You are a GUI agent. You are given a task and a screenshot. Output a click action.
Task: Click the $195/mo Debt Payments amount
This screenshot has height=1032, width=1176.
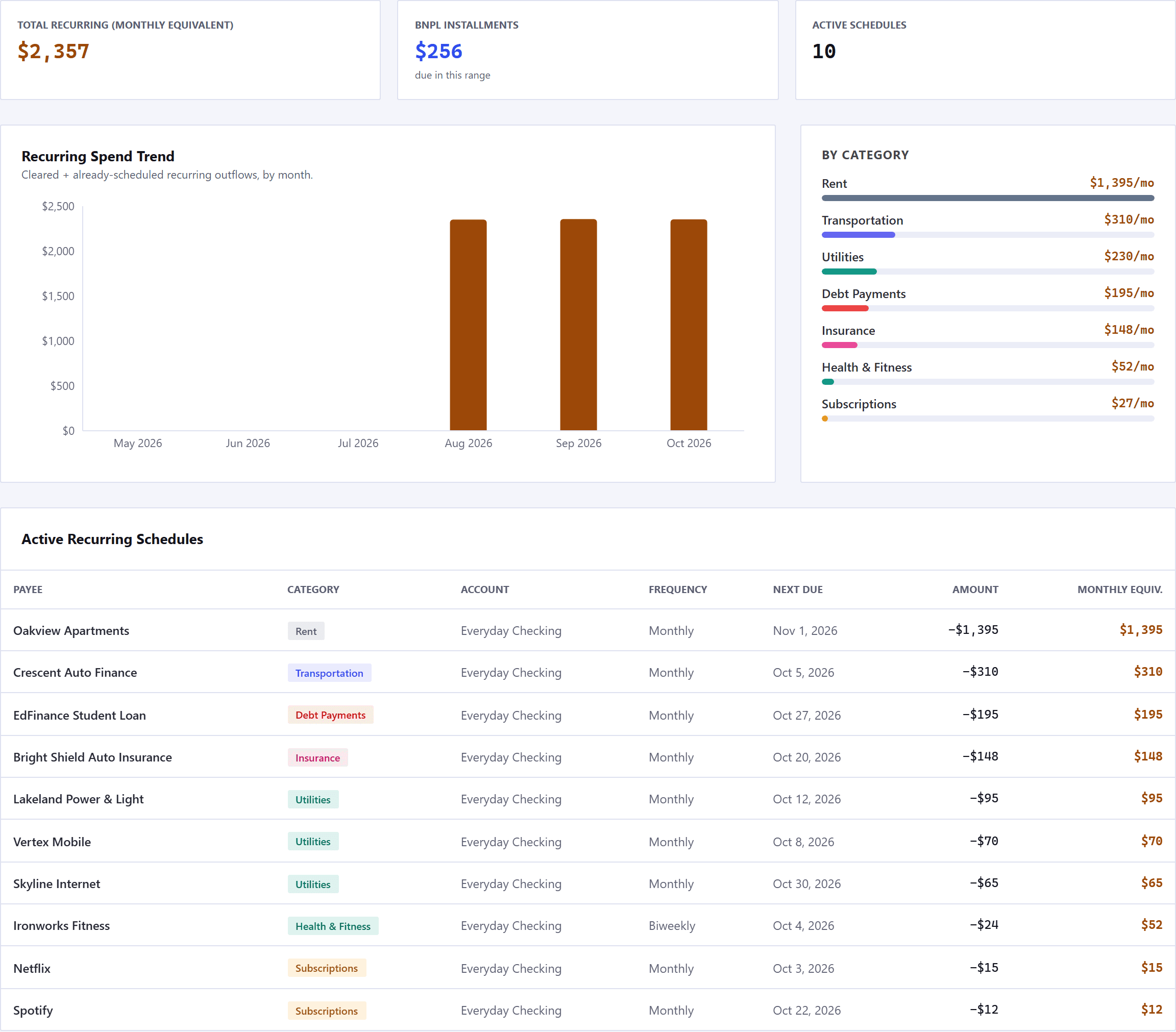(x=1129, y=293)
